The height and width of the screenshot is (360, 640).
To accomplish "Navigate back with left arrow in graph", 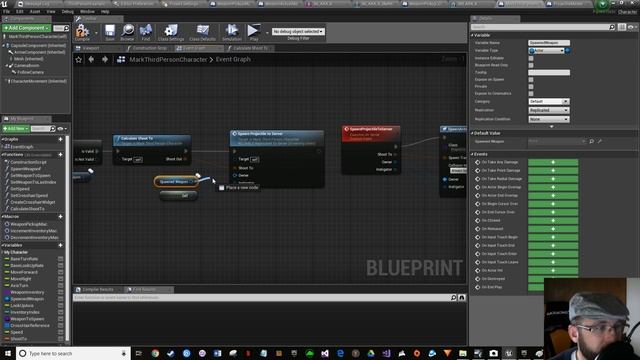I will [x=91, y=60].
